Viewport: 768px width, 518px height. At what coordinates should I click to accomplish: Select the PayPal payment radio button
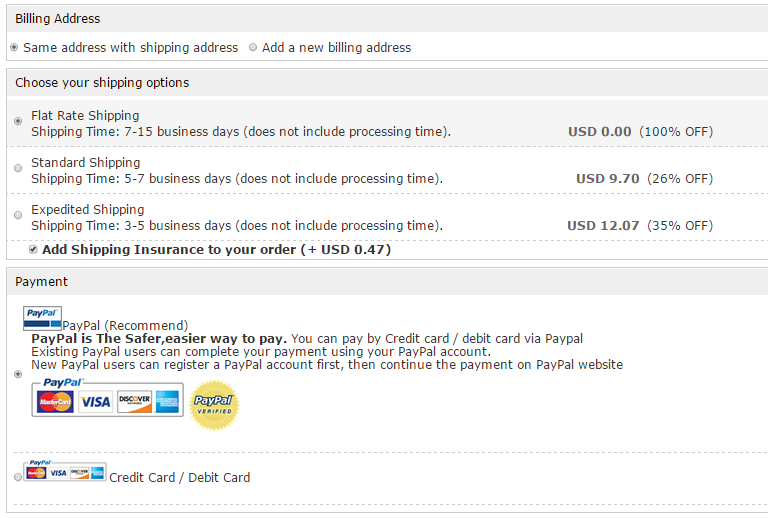pyautogui.click(x=18, y=374)
